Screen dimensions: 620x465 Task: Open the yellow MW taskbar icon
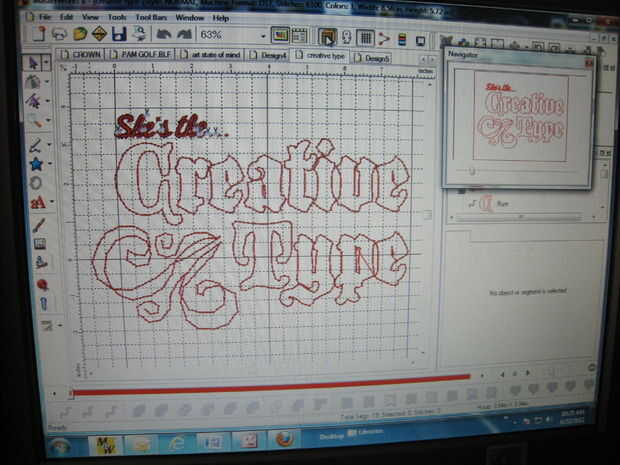[105, 446]
